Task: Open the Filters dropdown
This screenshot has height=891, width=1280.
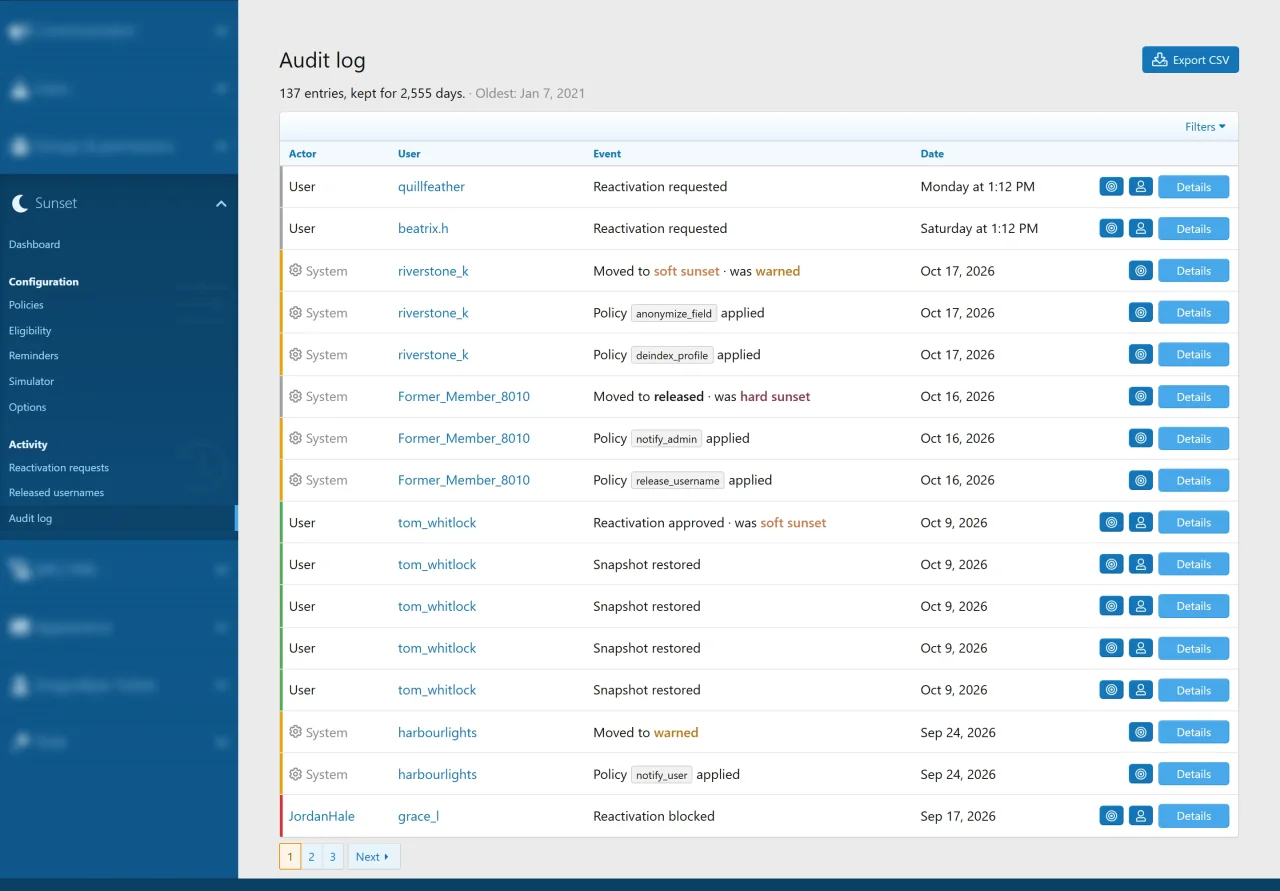Action: coord(1205,127)
